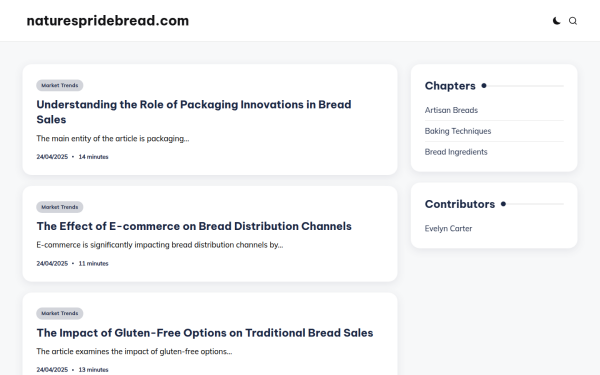Select the Market Trends tag on the e-commerce article
The width and height of the screenshot is (600, 375).
pos(60,207)
